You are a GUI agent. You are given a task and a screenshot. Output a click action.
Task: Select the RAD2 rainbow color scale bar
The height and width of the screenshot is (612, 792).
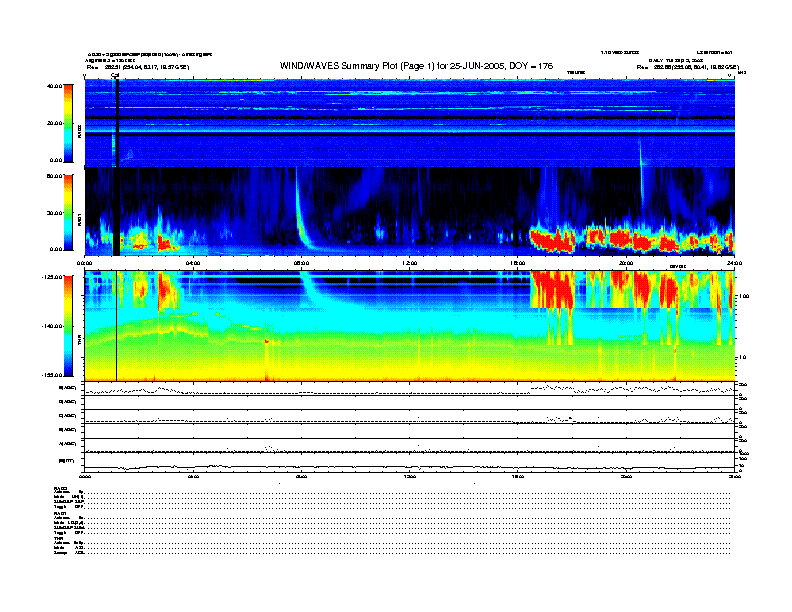pyautogui.click(x=68, y=123)
